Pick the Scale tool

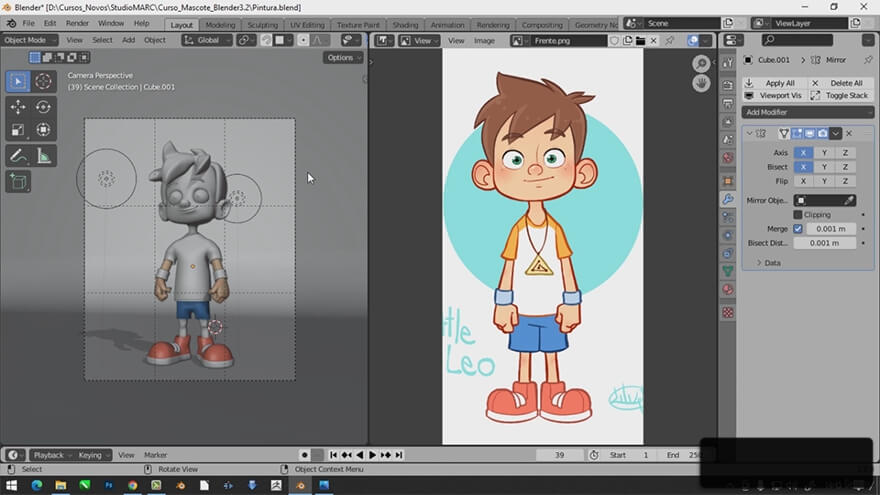click(18, 130)
